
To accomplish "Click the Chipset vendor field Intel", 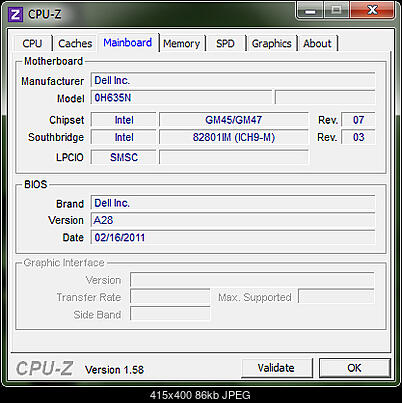I will pos(124,120).
